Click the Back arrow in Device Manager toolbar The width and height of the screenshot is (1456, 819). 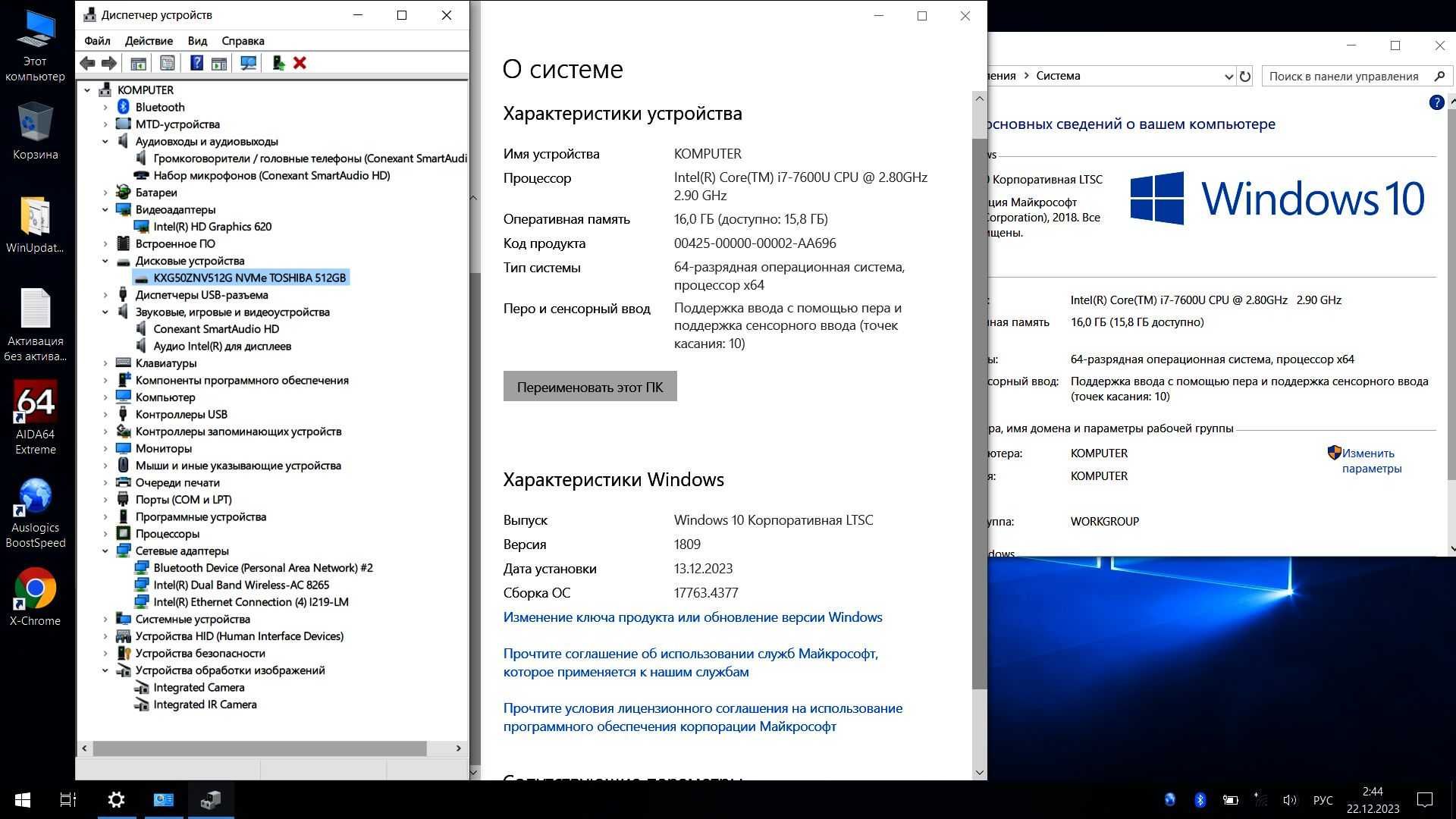87,63
